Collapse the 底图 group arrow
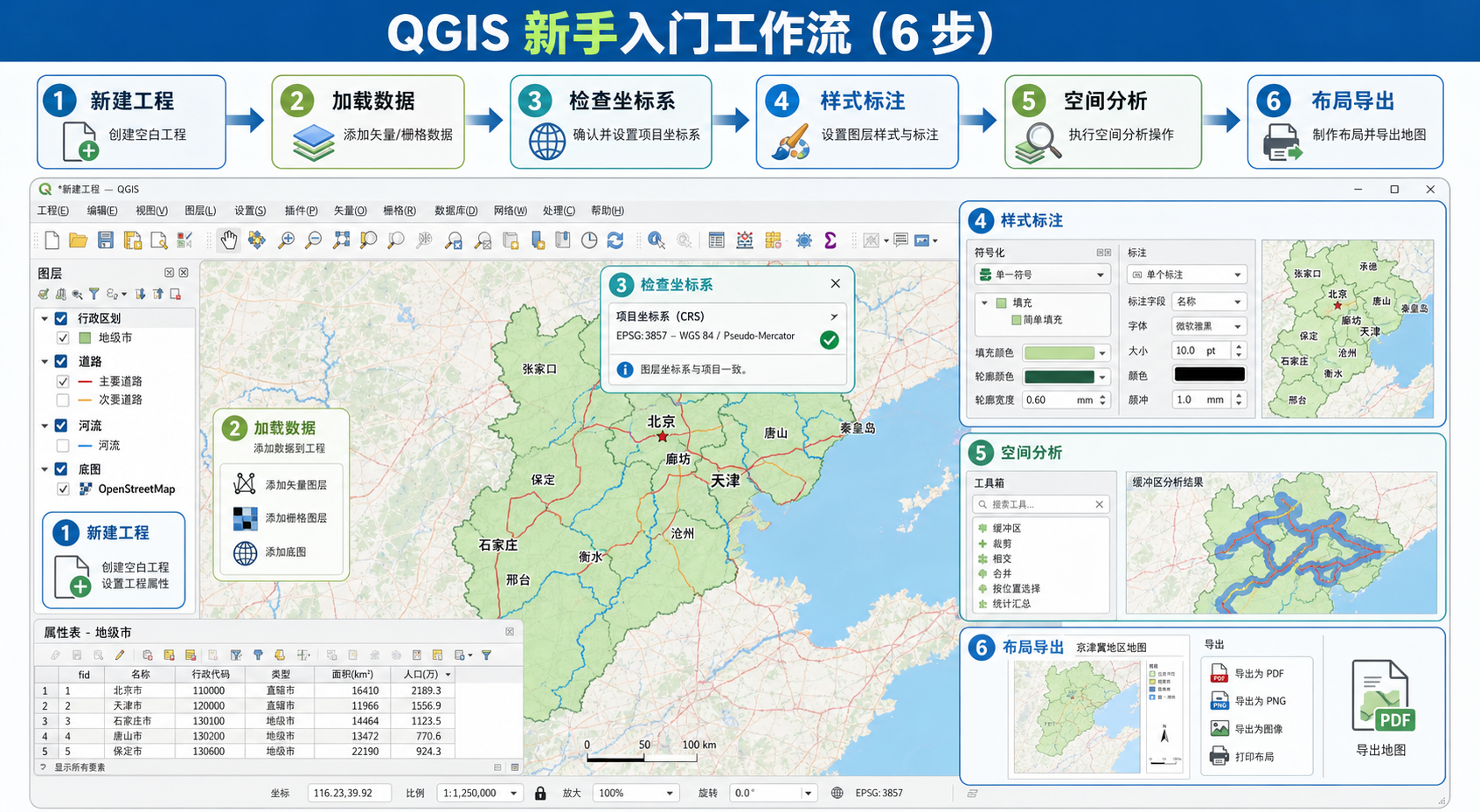This screenshot has width=1480, height=812. pyautogui.click(x=45, y=468)
